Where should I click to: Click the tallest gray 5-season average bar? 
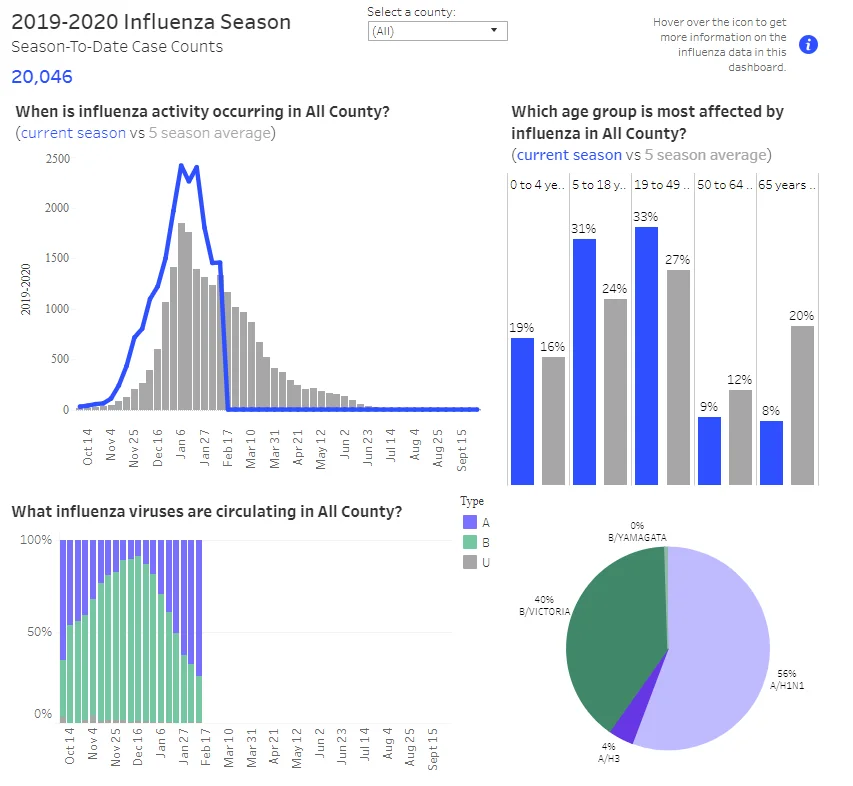(182, 316)
